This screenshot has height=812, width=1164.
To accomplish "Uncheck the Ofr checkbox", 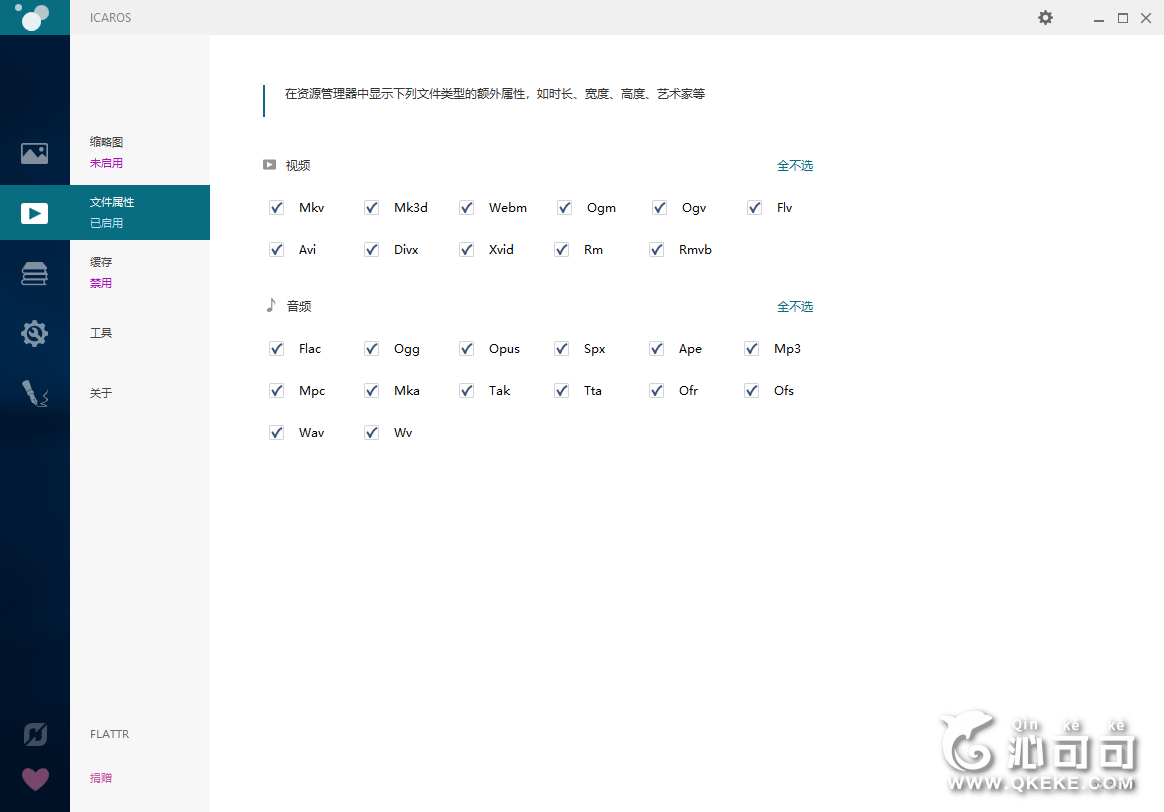I will click(657, 390).
